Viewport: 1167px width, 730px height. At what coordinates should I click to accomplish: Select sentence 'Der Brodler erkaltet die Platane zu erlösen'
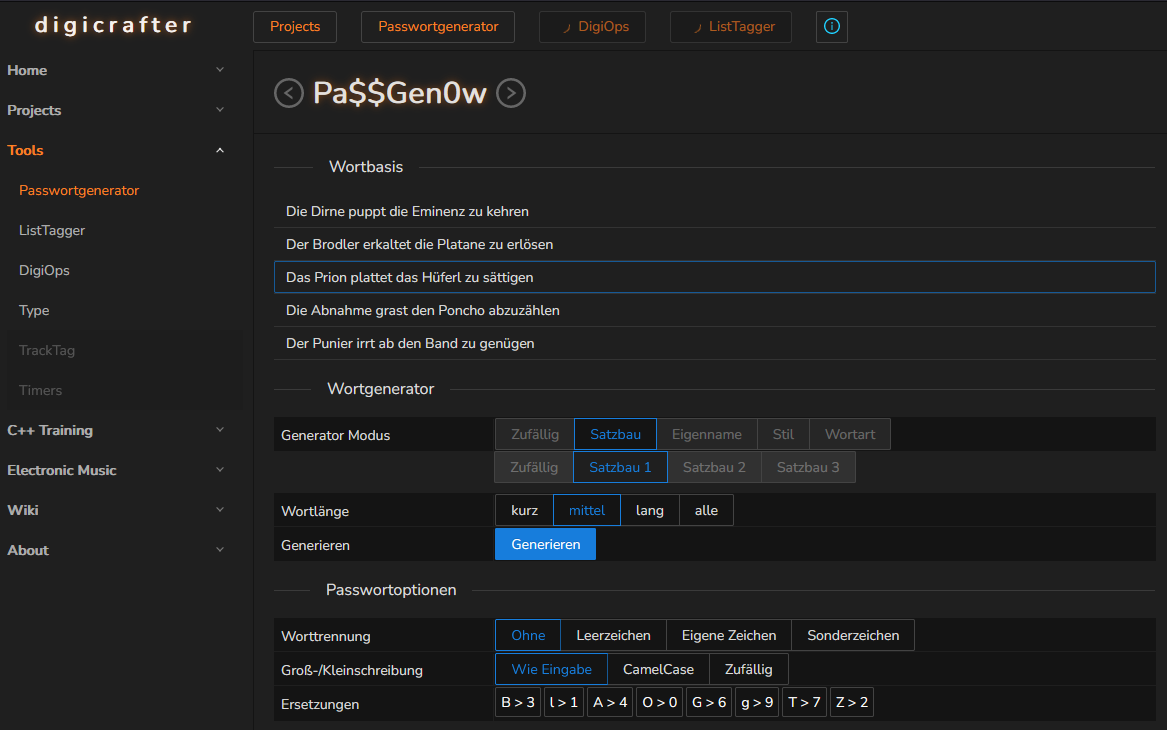[714, 244]
